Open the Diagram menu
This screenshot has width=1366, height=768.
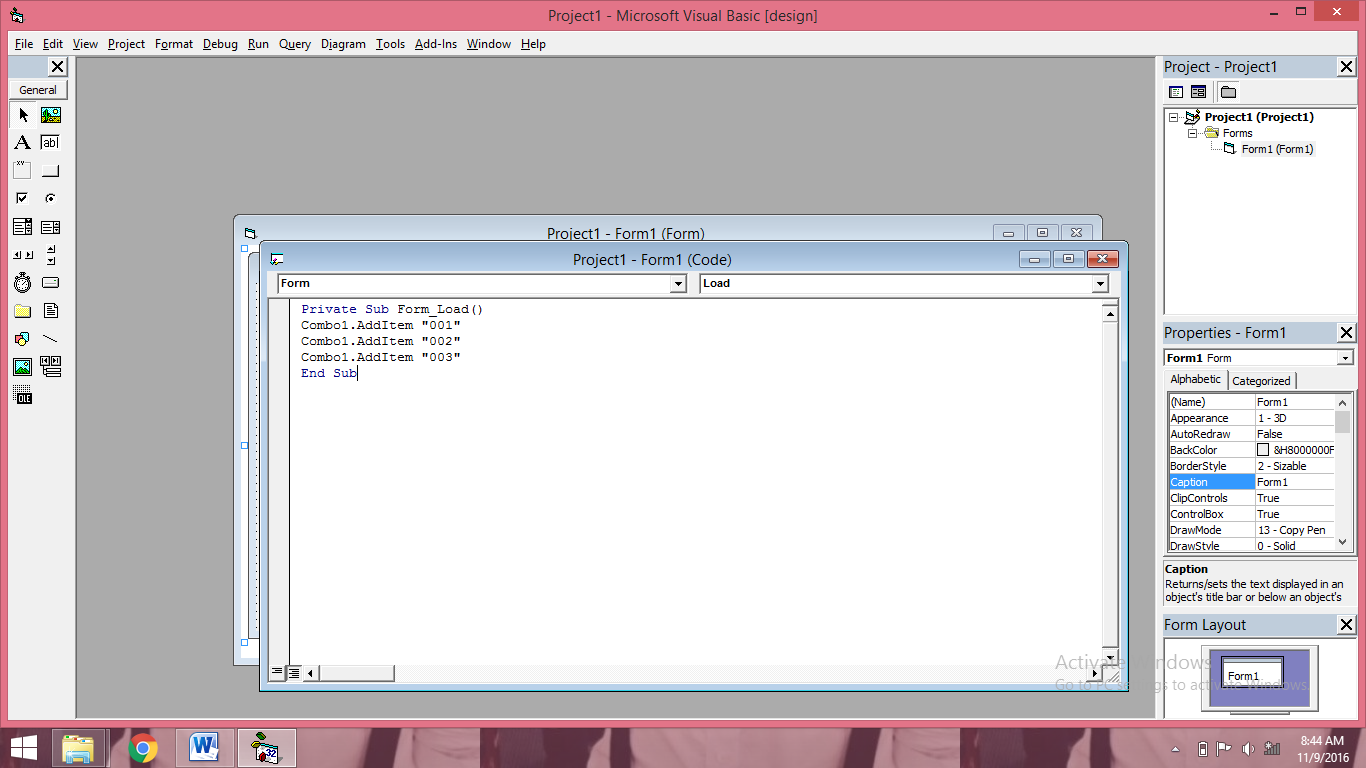(x=343, y=44)
